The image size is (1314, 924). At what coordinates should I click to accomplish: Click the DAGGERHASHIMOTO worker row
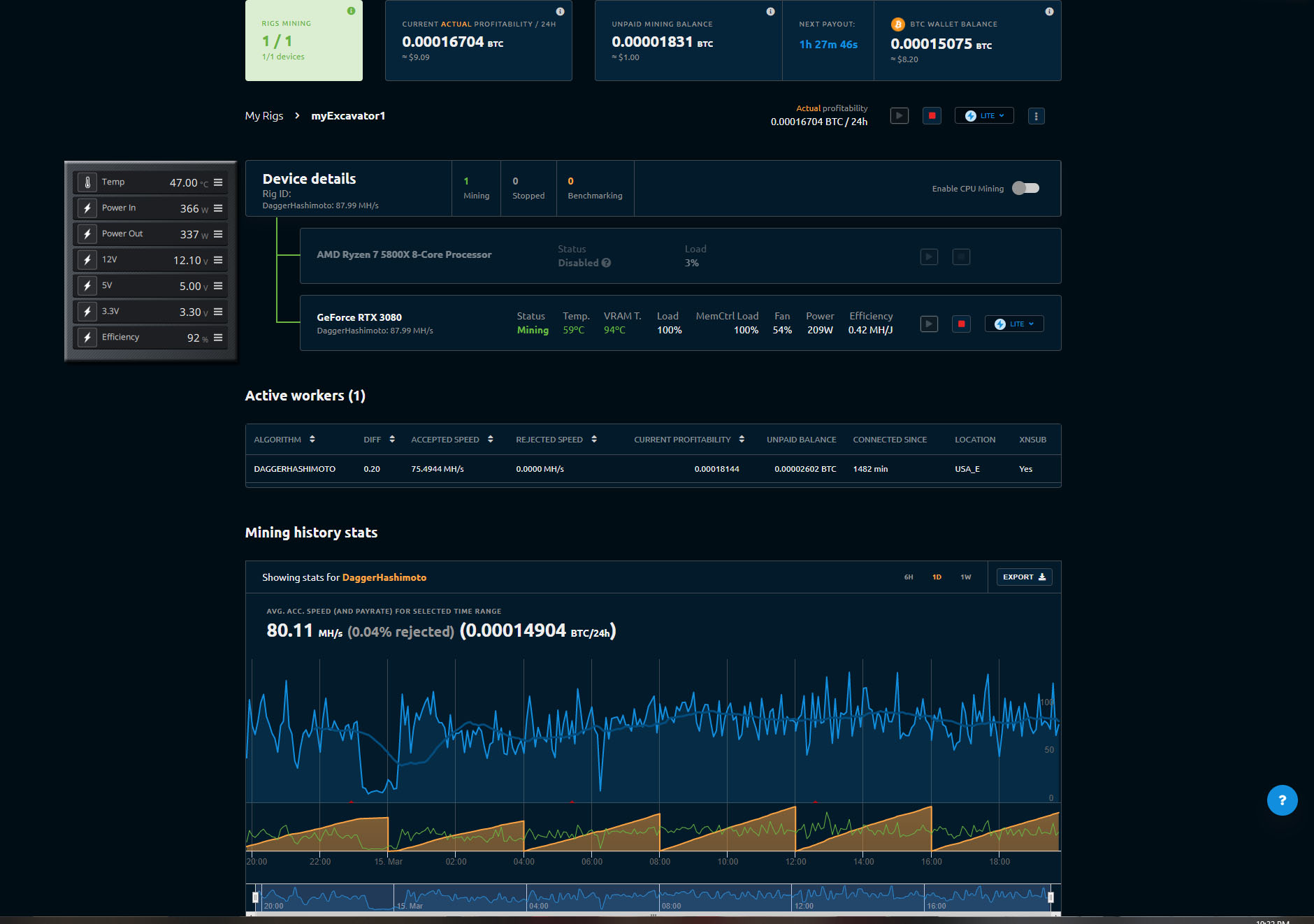654,469
